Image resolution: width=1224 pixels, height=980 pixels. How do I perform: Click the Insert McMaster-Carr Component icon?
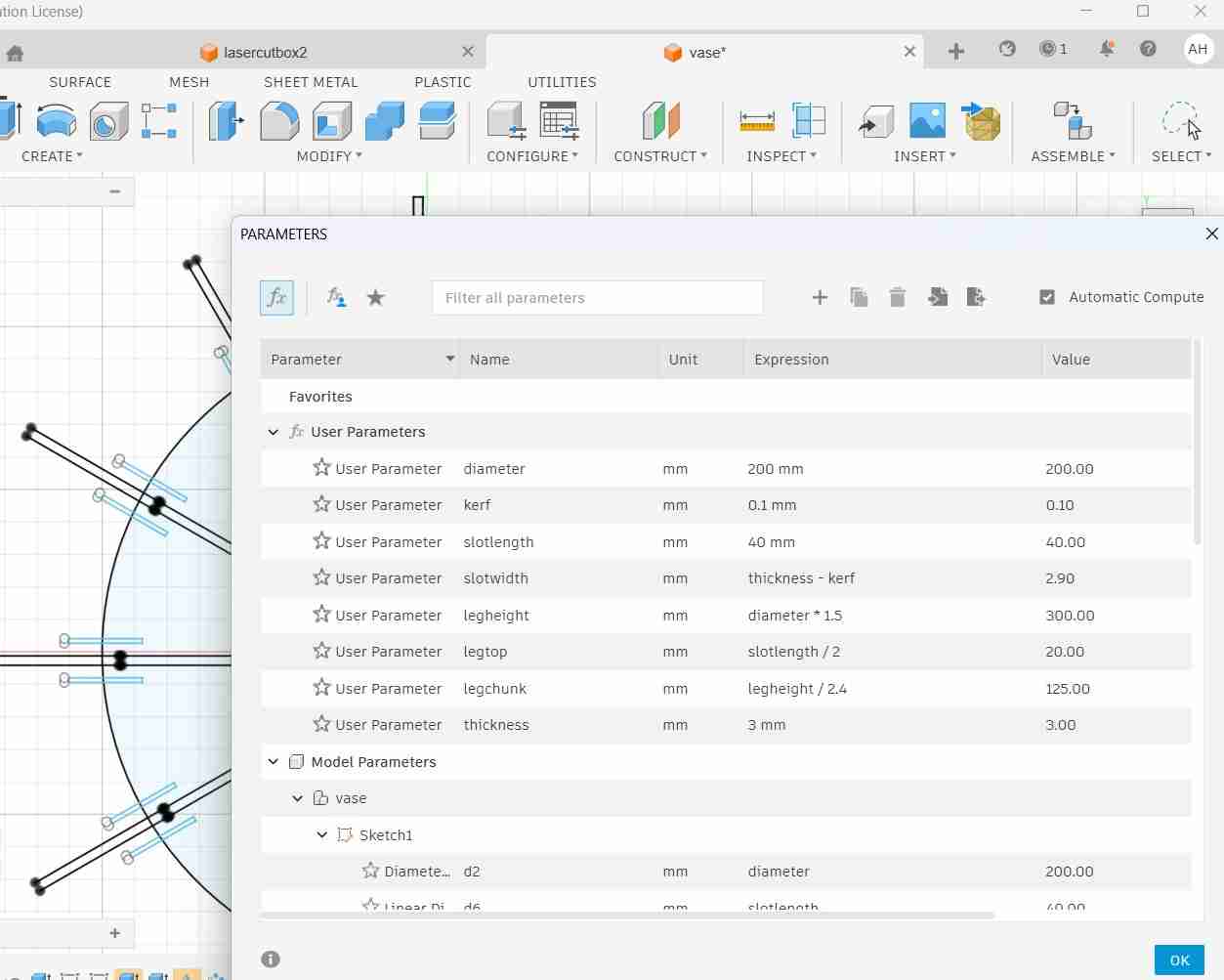[x=980, y=122]
